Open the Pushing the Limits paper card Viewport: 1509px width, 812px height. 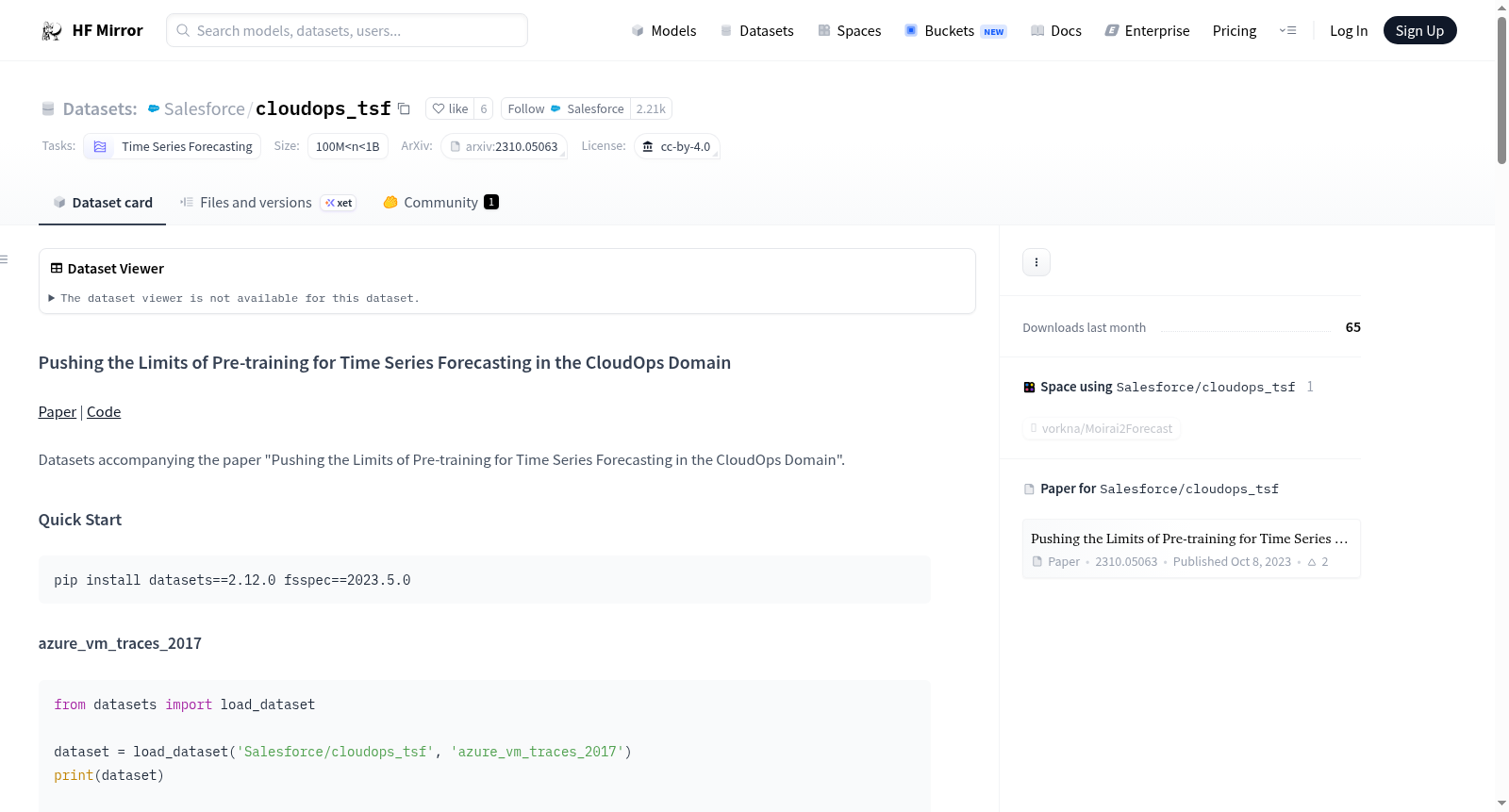[1191, 549]
